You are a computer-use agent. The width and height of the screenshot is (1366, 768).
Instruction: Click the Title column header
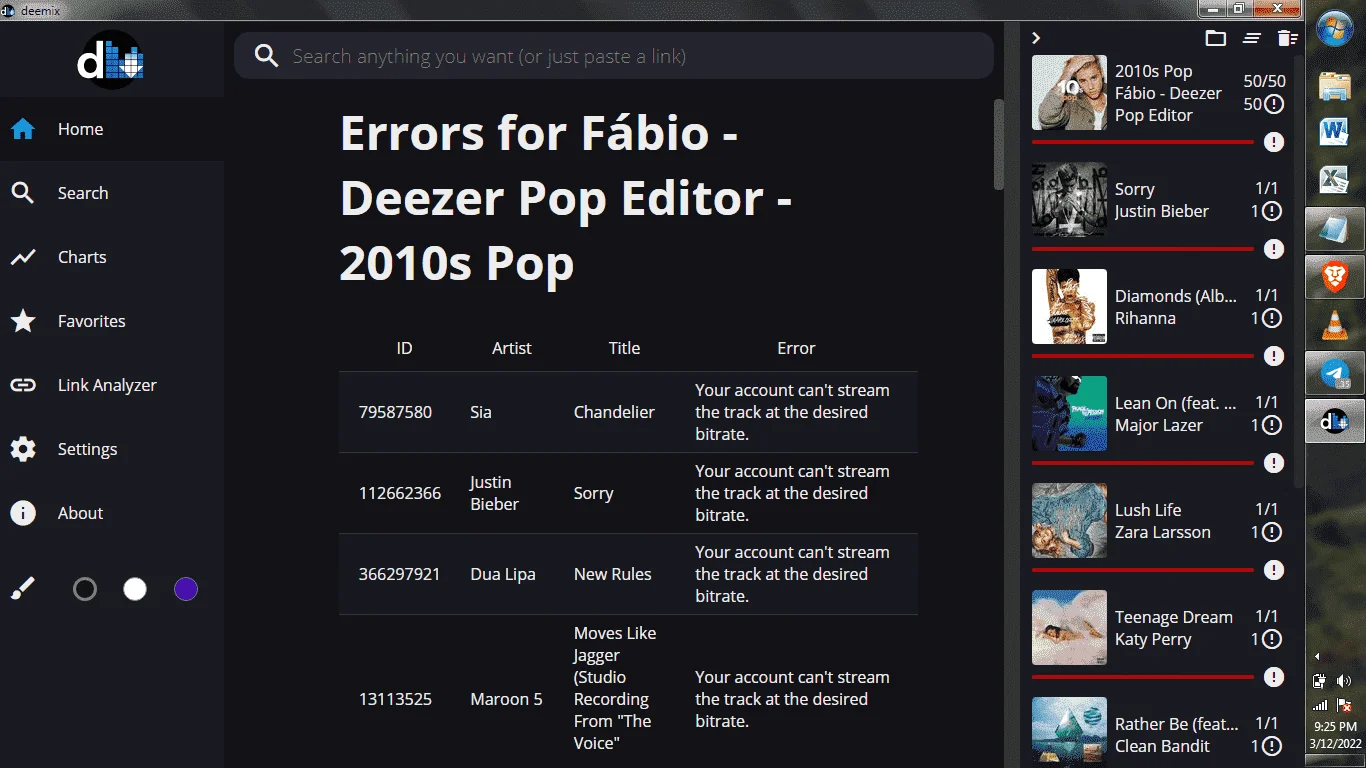click(x=624, y=348)
